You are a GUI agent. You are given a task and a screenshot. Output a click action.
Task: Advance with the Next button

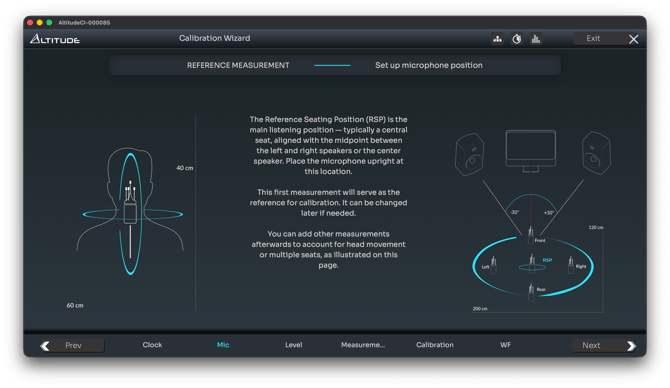point(604,345)
